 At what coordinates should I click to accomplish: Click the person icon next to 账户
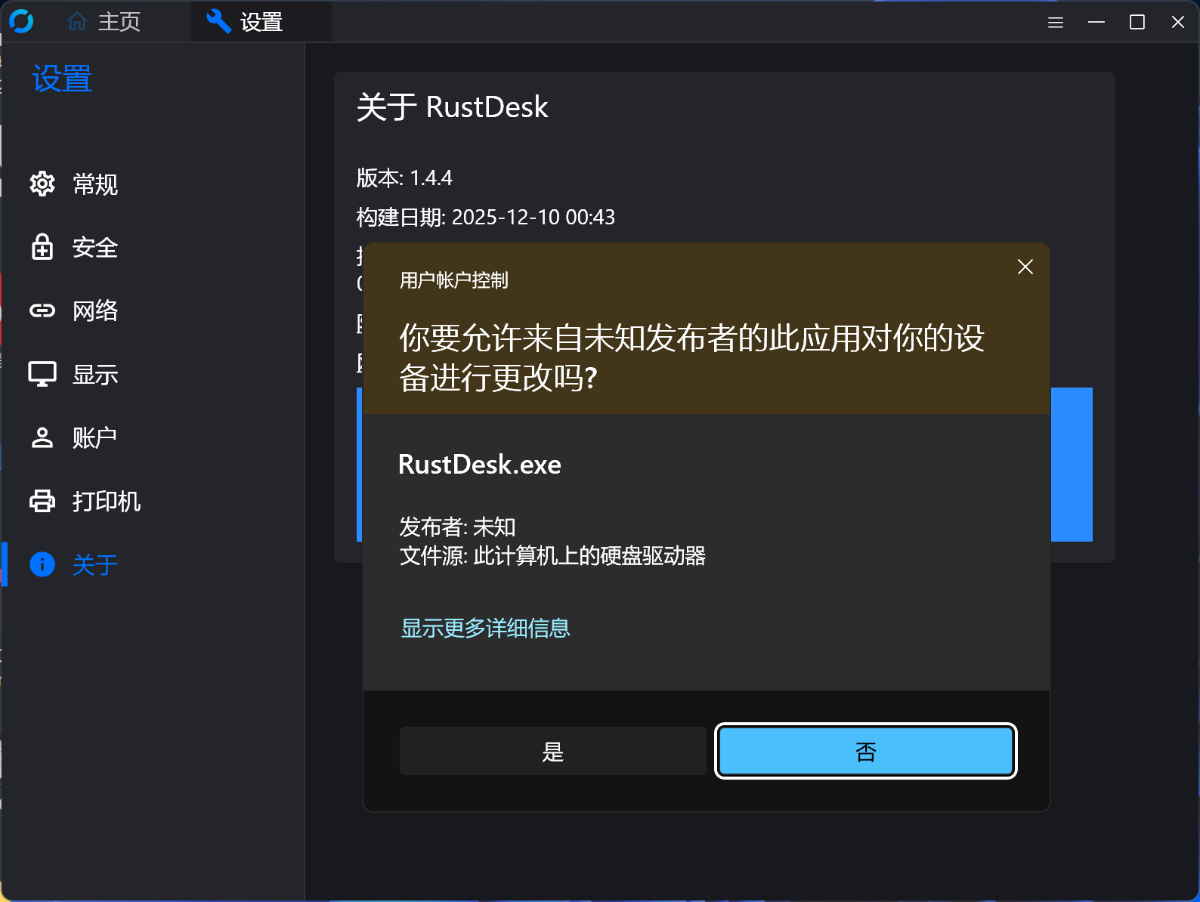(42, 437)
